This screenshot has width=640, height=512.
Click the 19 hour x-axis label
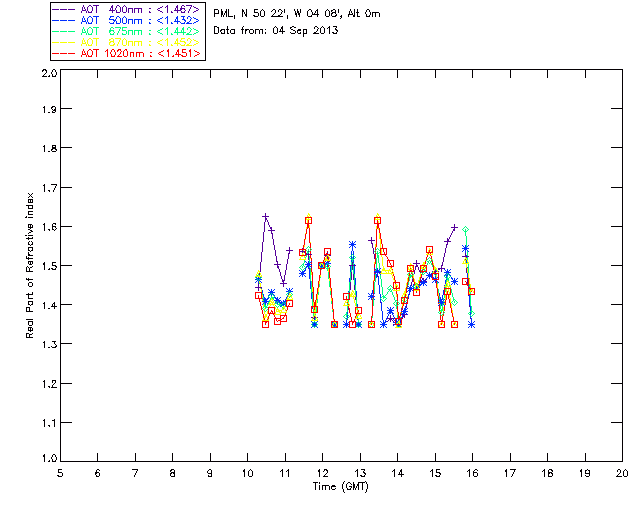click(585, 473)
